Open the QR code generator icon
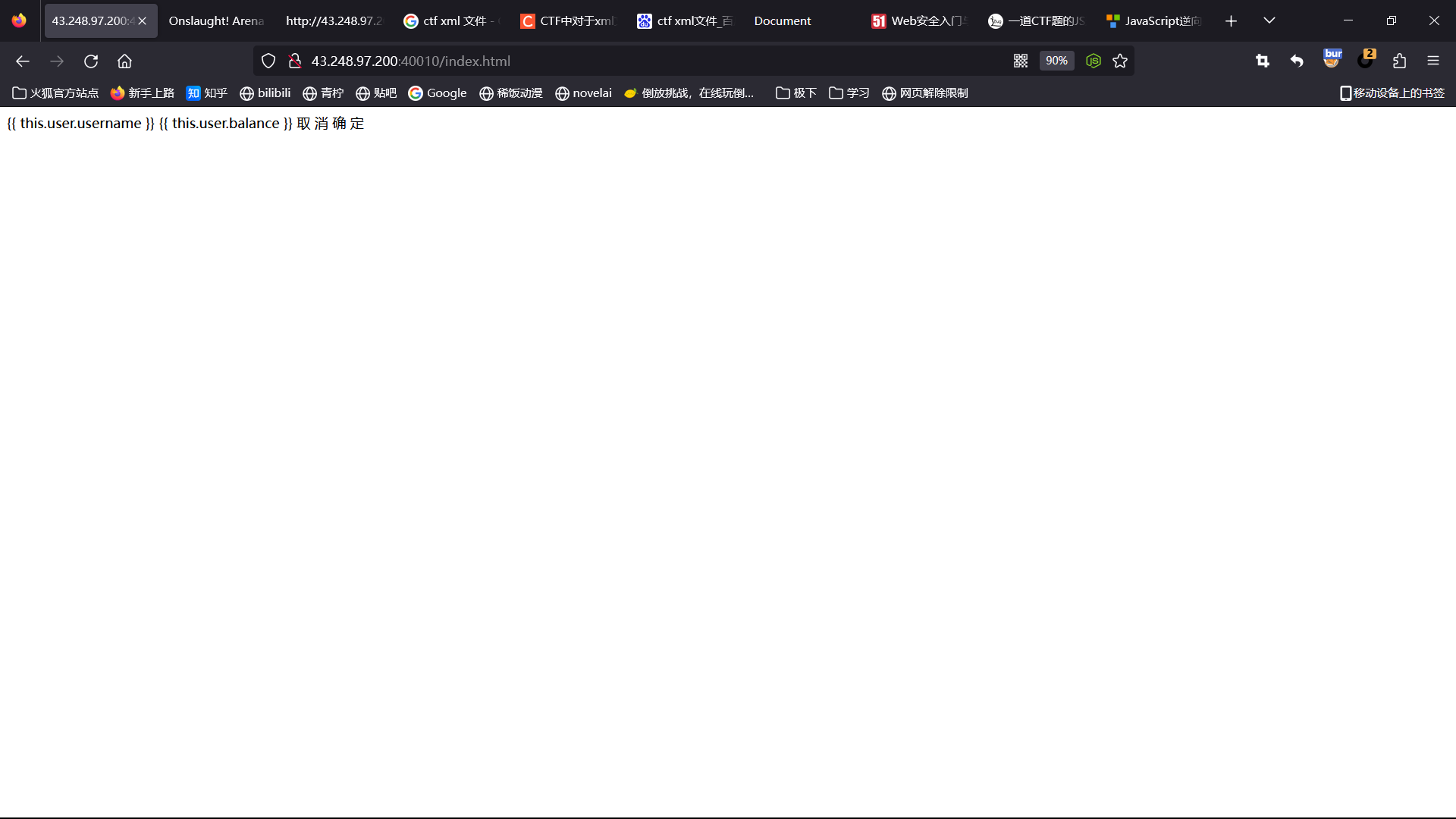This screenshot has width=1456, height=819. (x=1021, y=61)
